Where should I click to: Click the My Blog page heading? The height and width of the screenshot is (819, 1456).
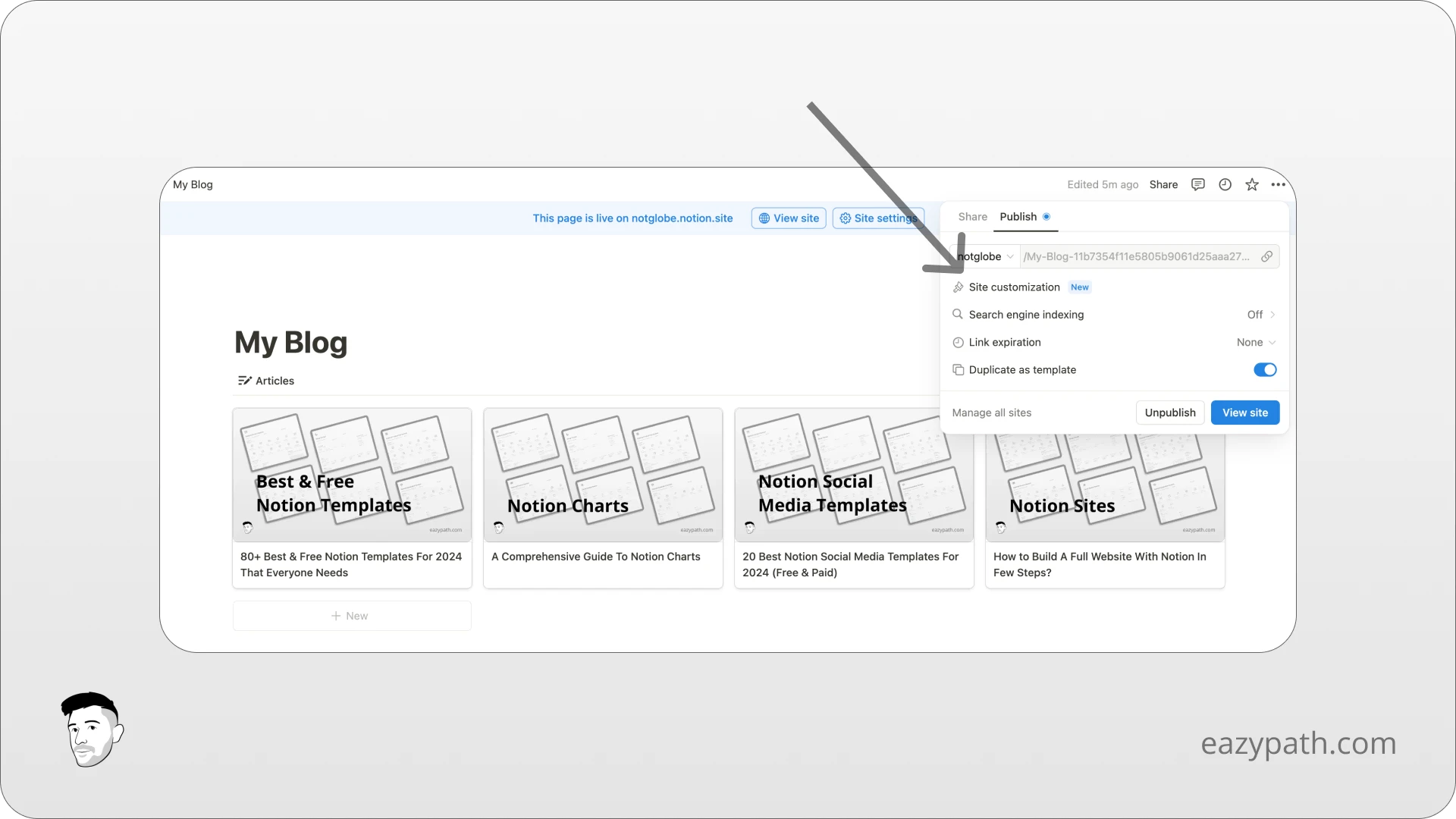click(x=290, y=343)
